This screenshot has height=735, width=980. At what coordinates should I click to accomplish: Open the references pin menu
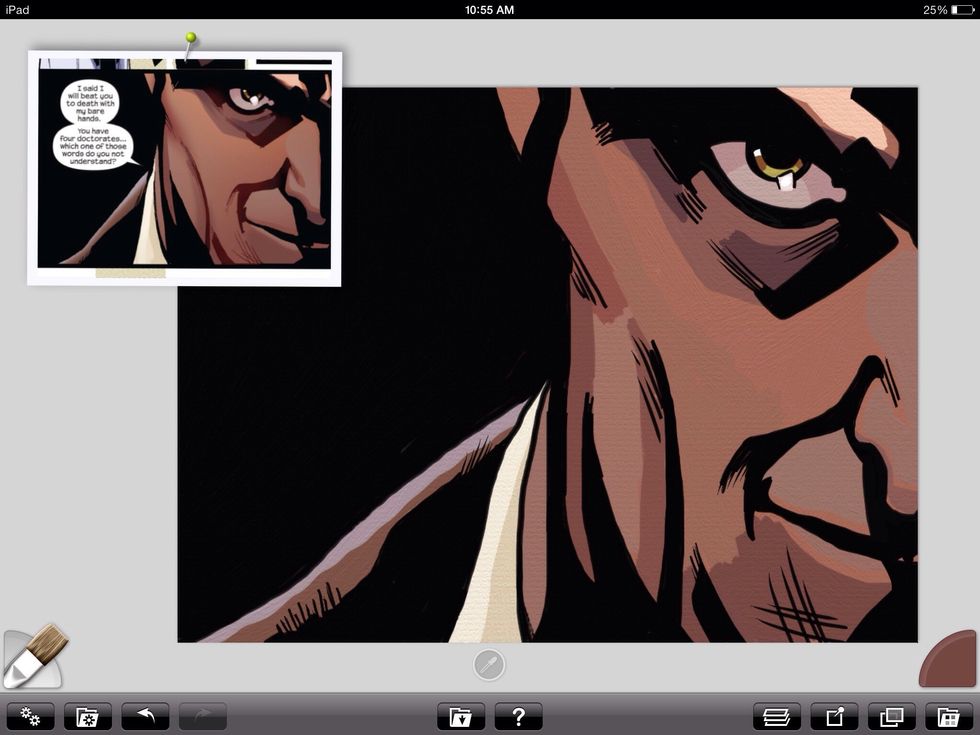(x=834, y=716)
